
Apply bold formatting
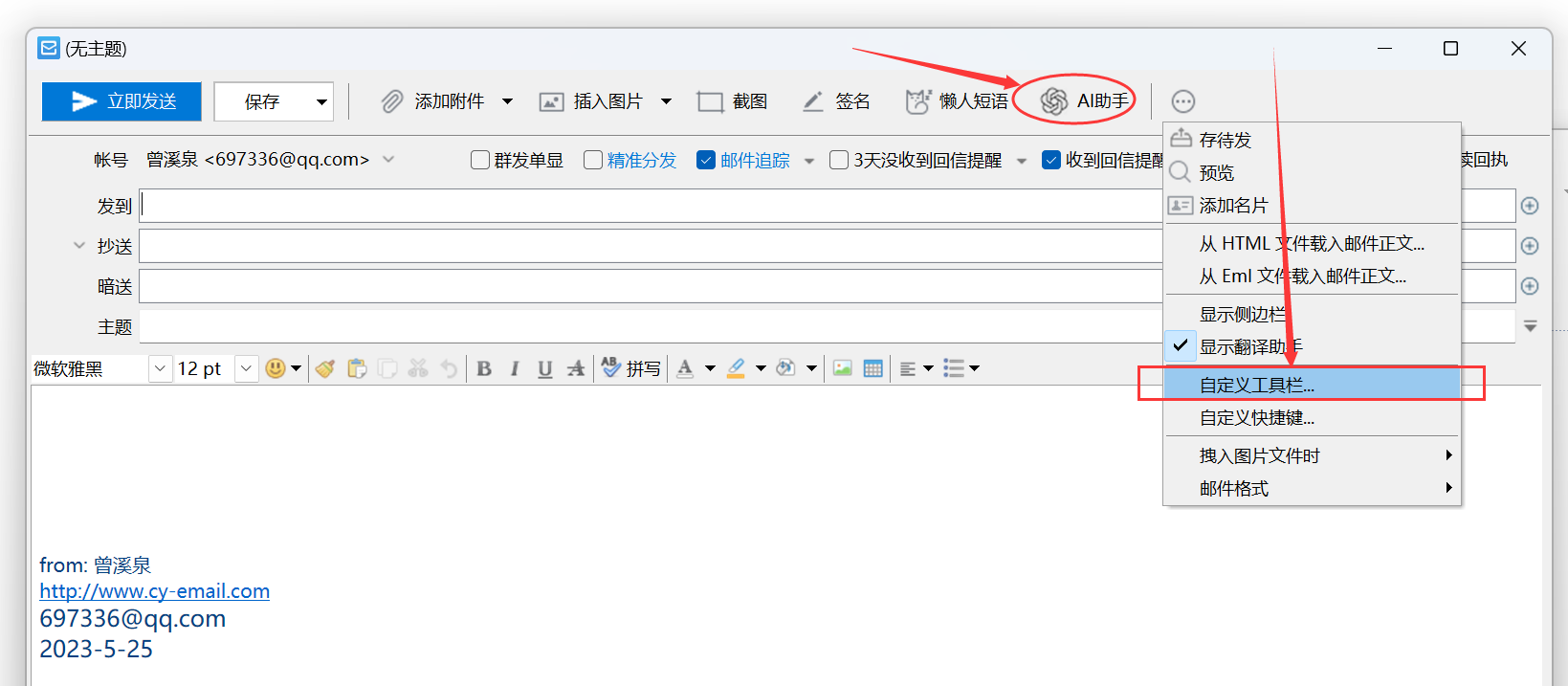(484, 368)
